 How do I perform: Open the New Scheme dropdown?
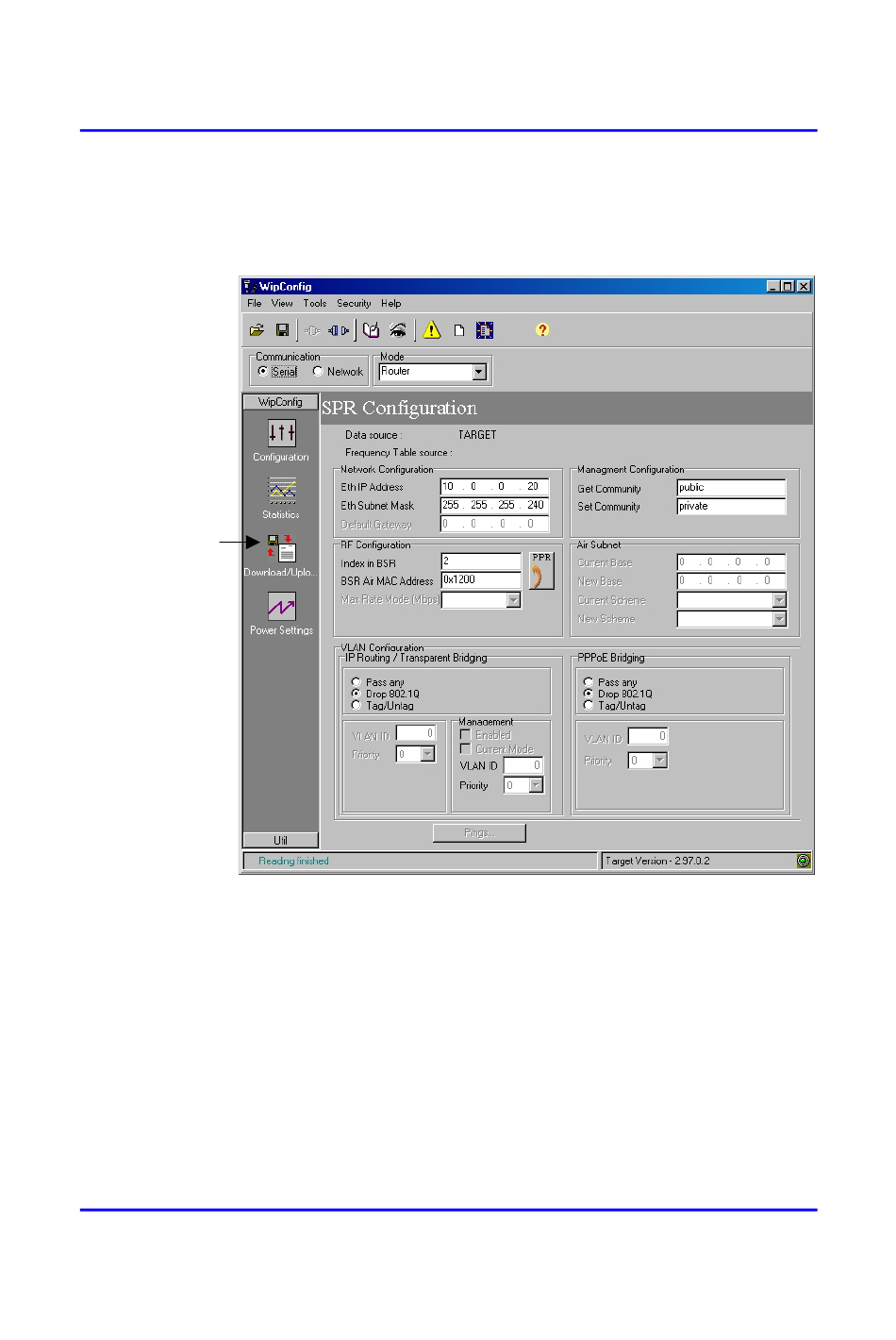click(779, 619)
